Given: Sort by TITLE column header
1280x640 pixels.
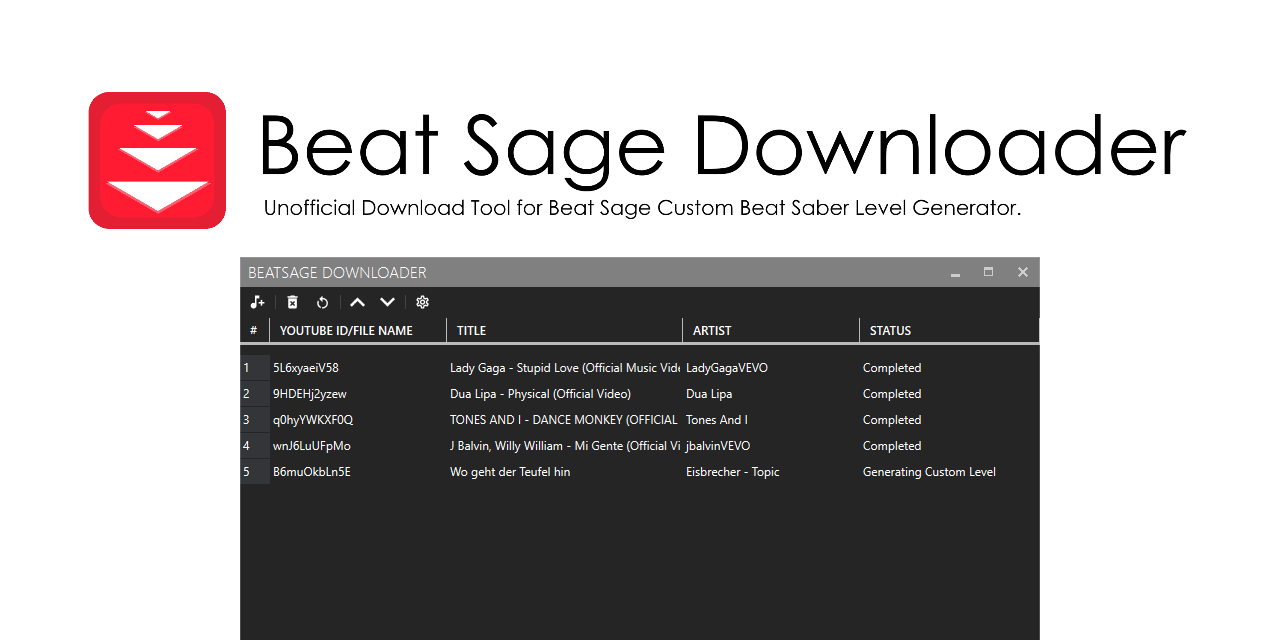Looking at the screenshot, I should [x=471, y=330].
